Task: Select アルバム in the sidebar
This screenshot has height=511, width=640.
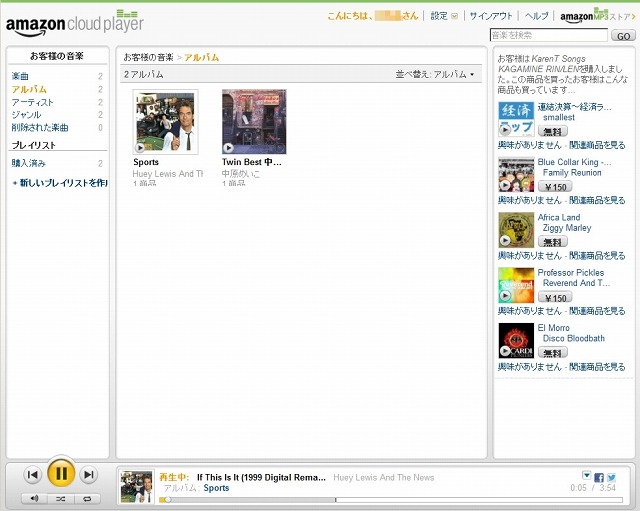Action: [x=29, y=89]
